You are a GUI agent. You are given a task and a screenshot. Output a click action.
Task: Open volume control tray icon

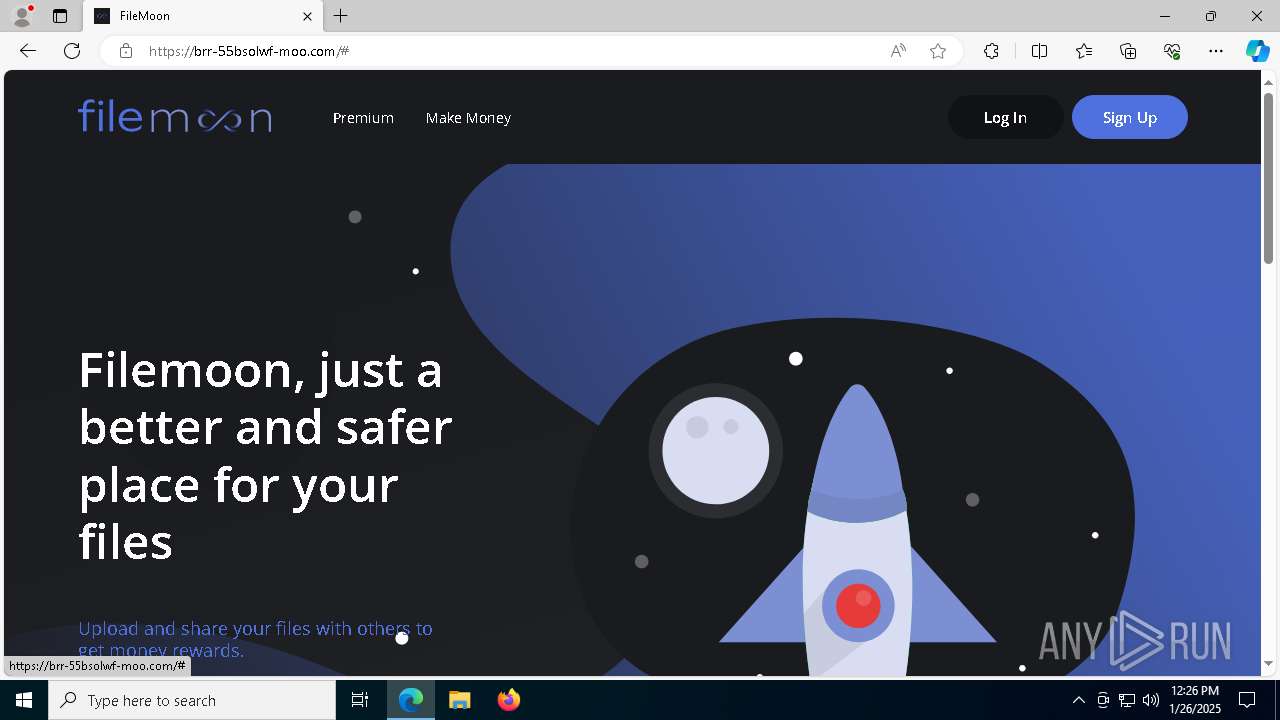tap(1150, 700)
